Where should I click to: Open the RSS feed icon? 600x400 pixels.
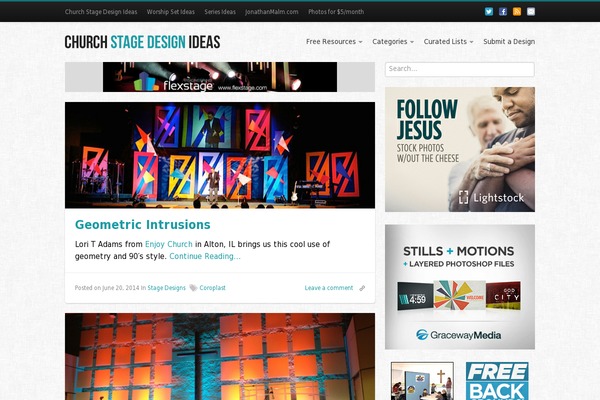517,11
